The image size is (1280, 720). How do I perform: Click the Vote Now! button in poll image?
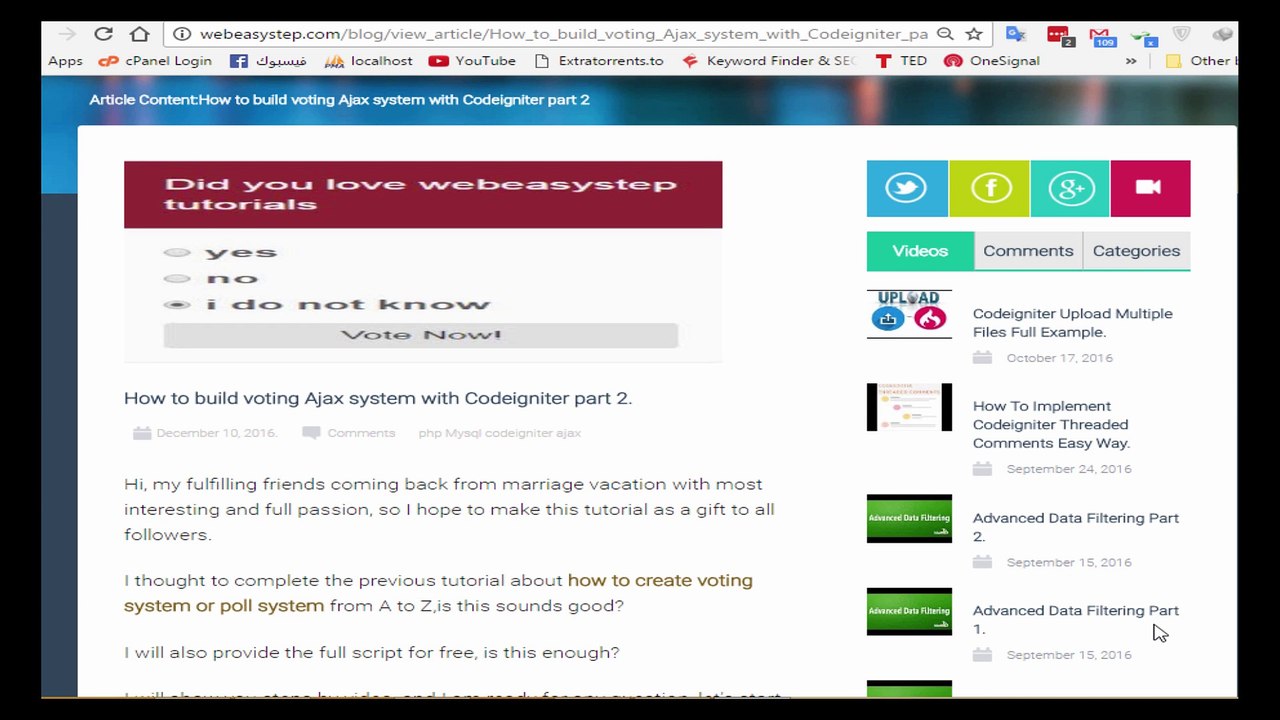420,335
